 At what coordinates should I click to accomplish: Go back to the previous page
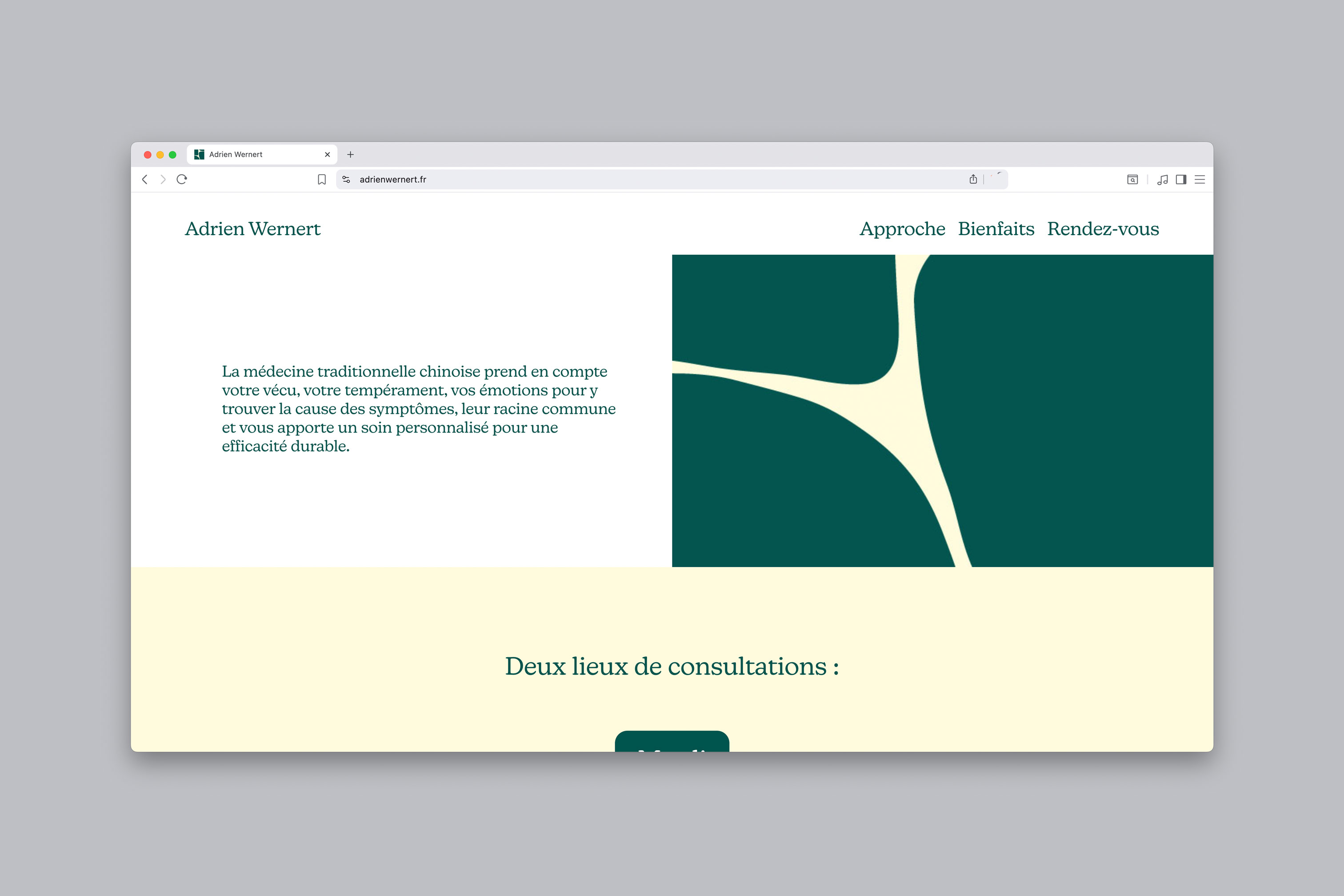[144, 180]
